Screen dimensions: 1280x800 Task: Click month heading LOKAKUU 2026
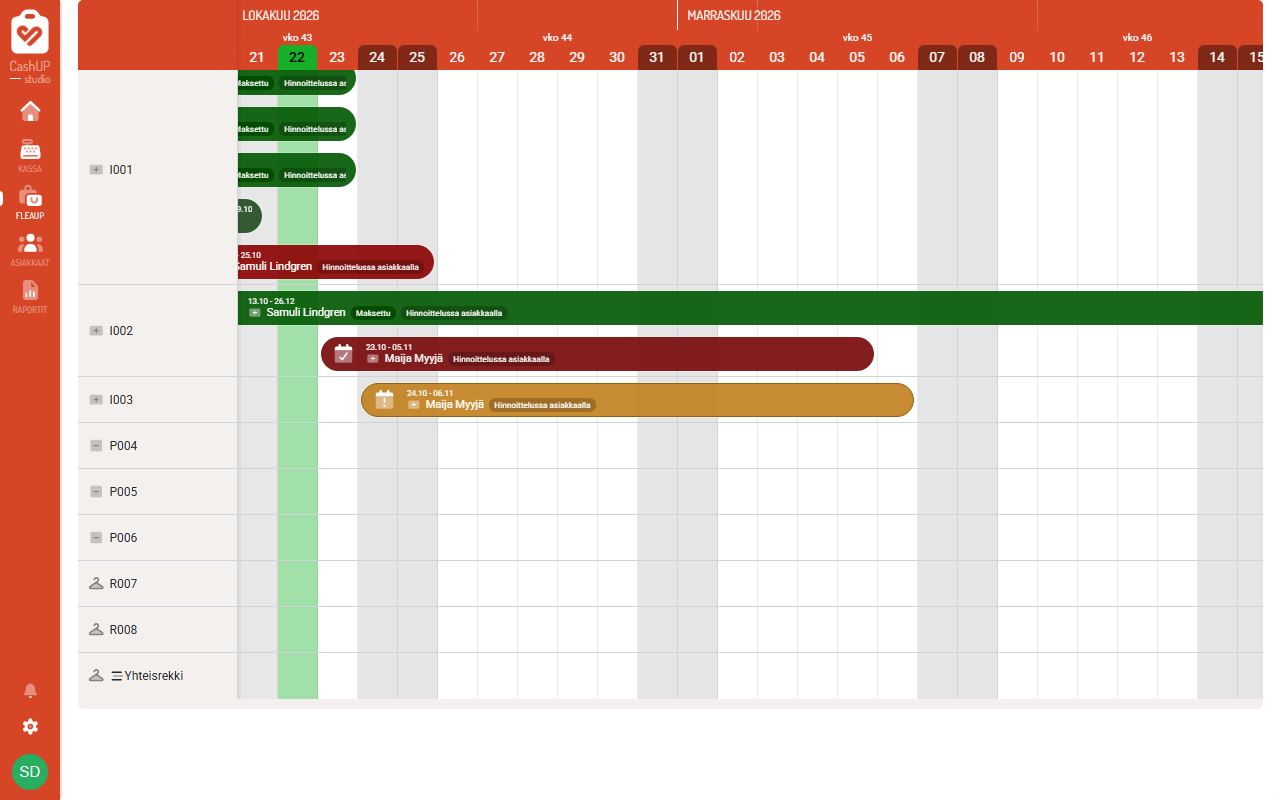281,16
